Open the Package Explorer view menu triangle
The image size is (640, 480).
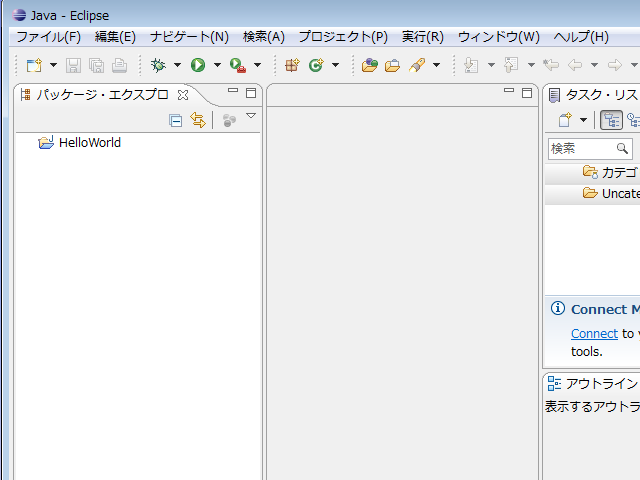(251, 116)
